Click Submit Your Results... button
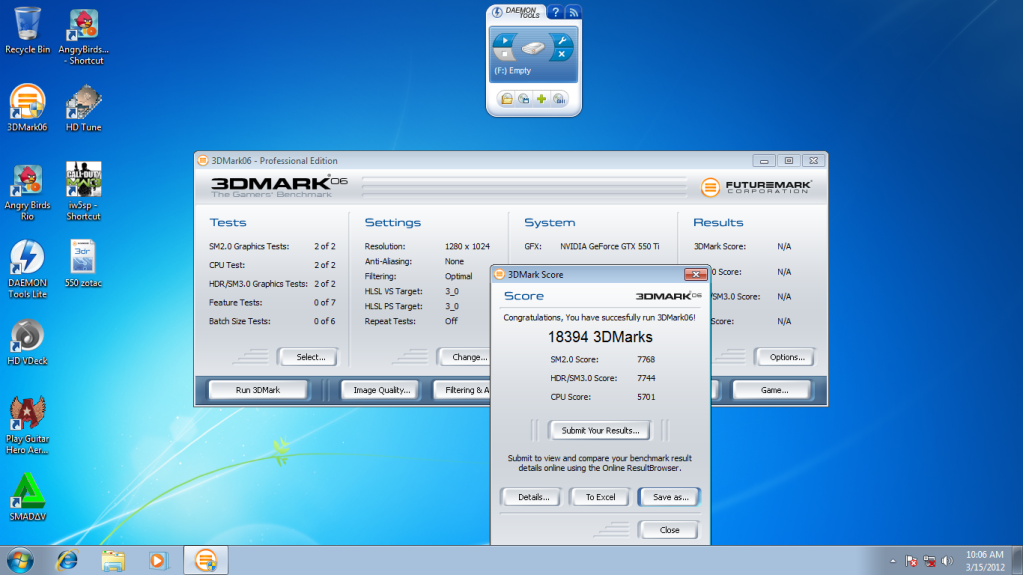The height and width of the screenshot is (575, 1023). point(600,430)
